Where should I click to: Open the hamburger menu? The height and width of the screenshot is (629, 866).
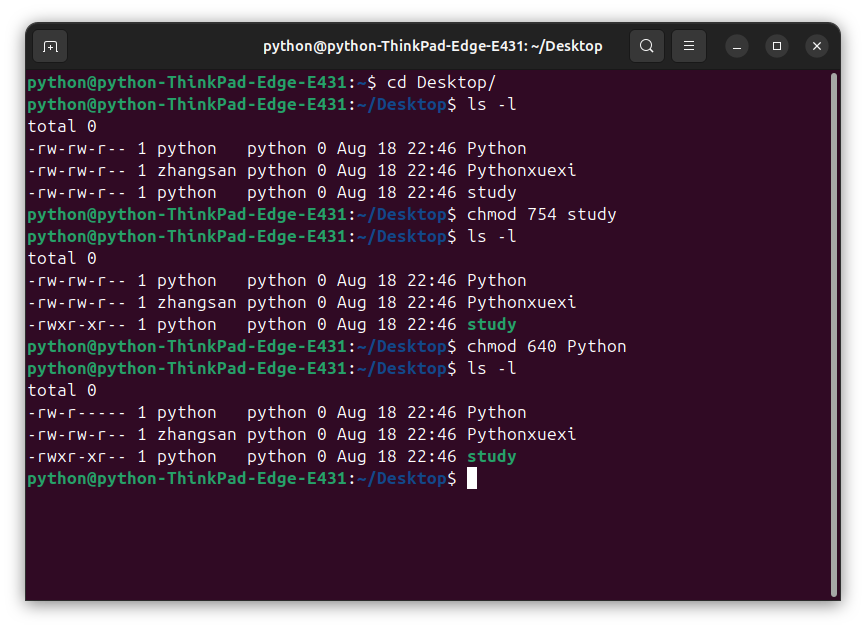tap(689, 46)
